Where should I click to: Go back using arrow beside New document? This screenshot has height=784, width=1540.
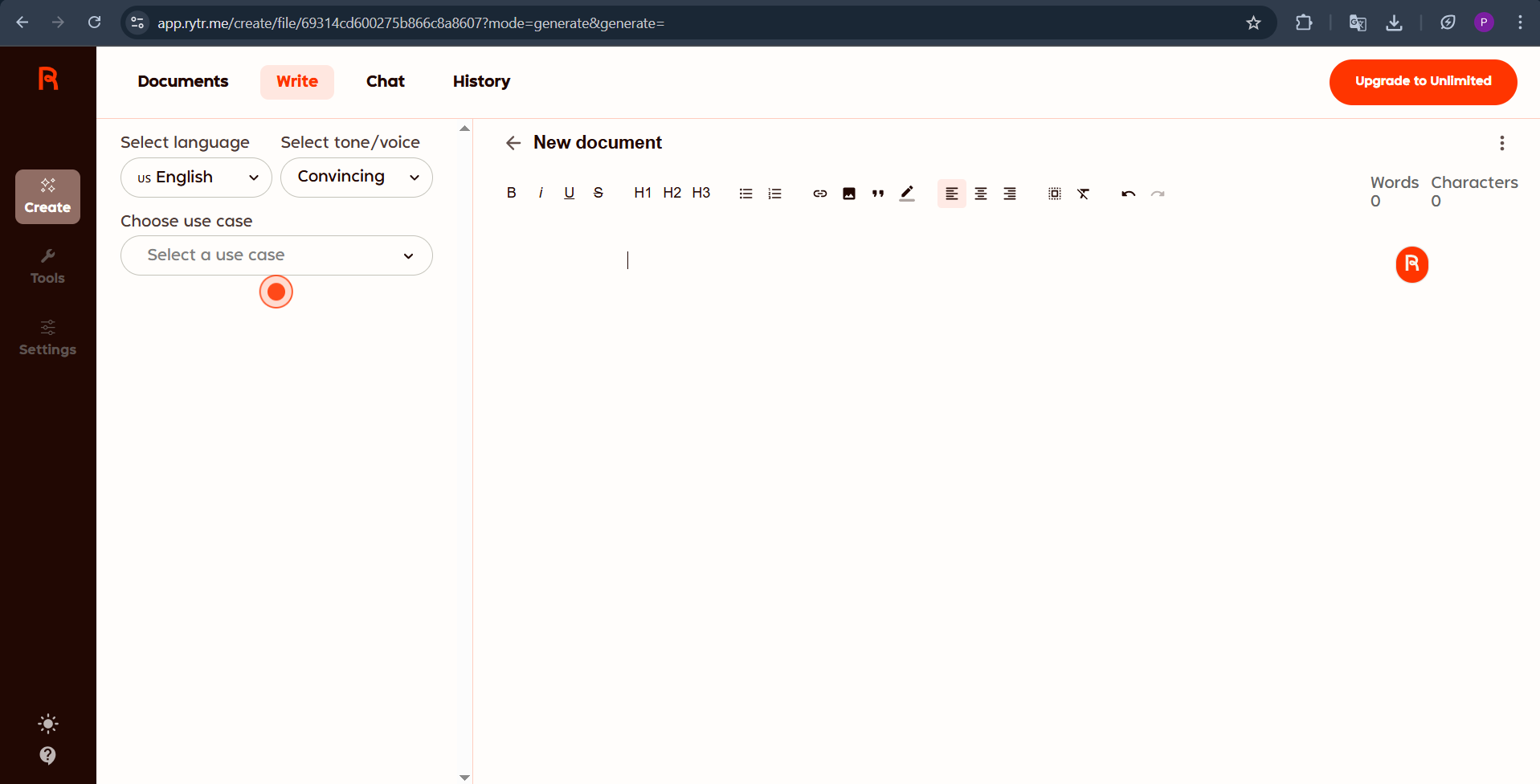(x=513, y=143)
